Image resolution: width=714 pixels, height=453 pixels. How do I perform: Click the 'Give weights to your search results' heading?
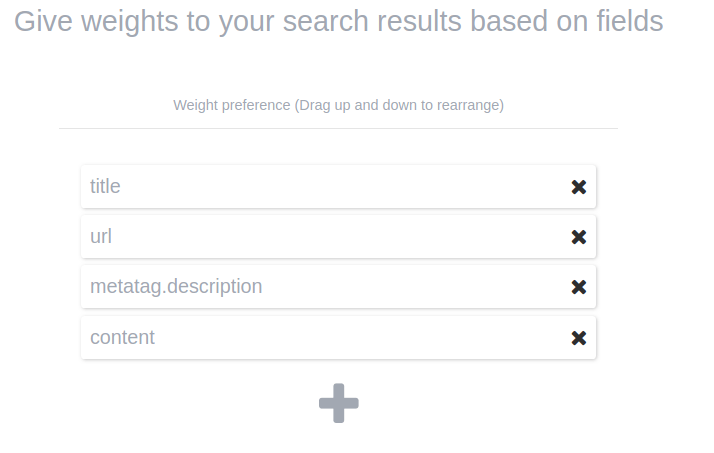pos(338,21)
